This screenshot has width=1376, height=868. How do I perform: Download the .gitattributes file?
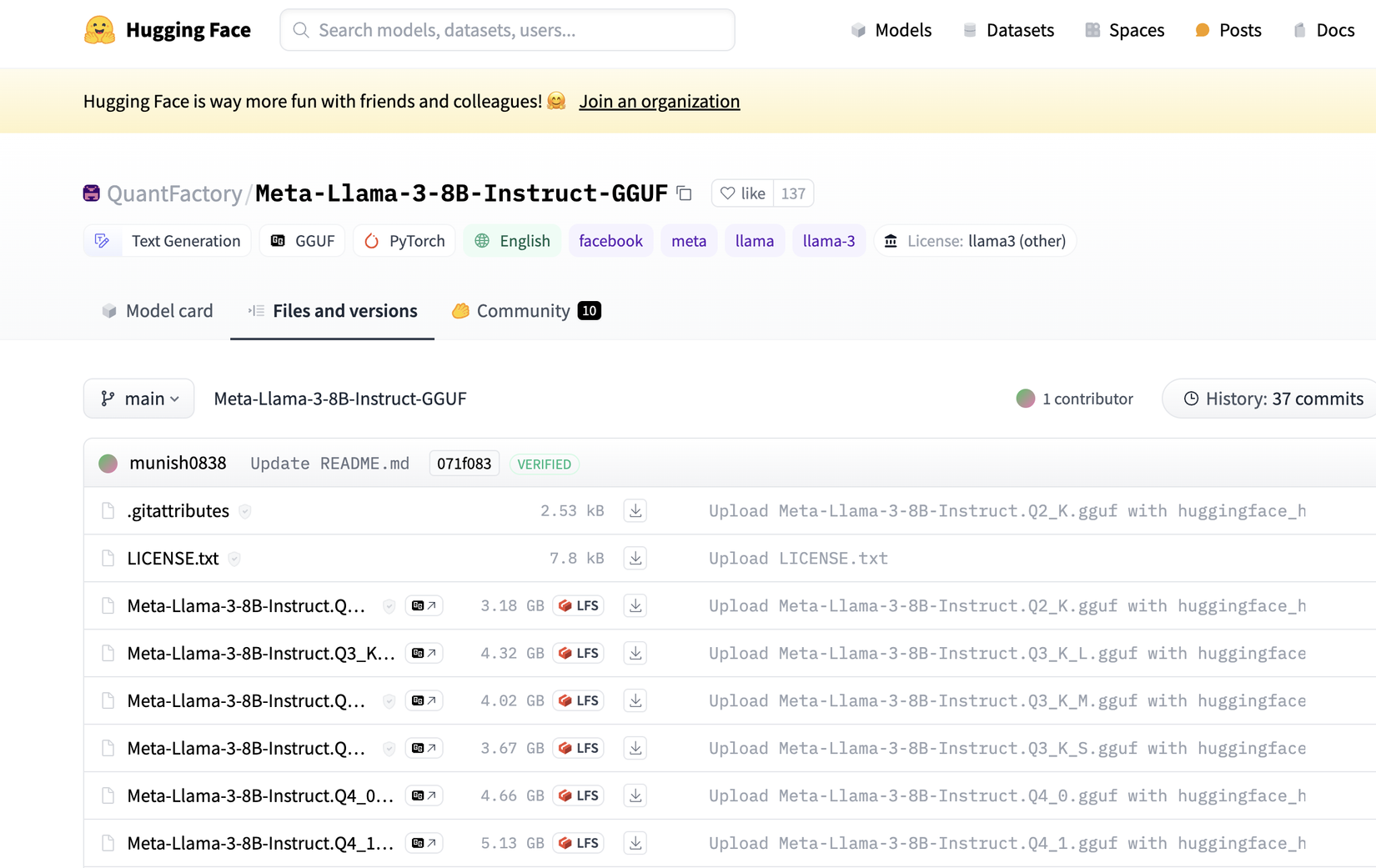click(x=635, y=510)
